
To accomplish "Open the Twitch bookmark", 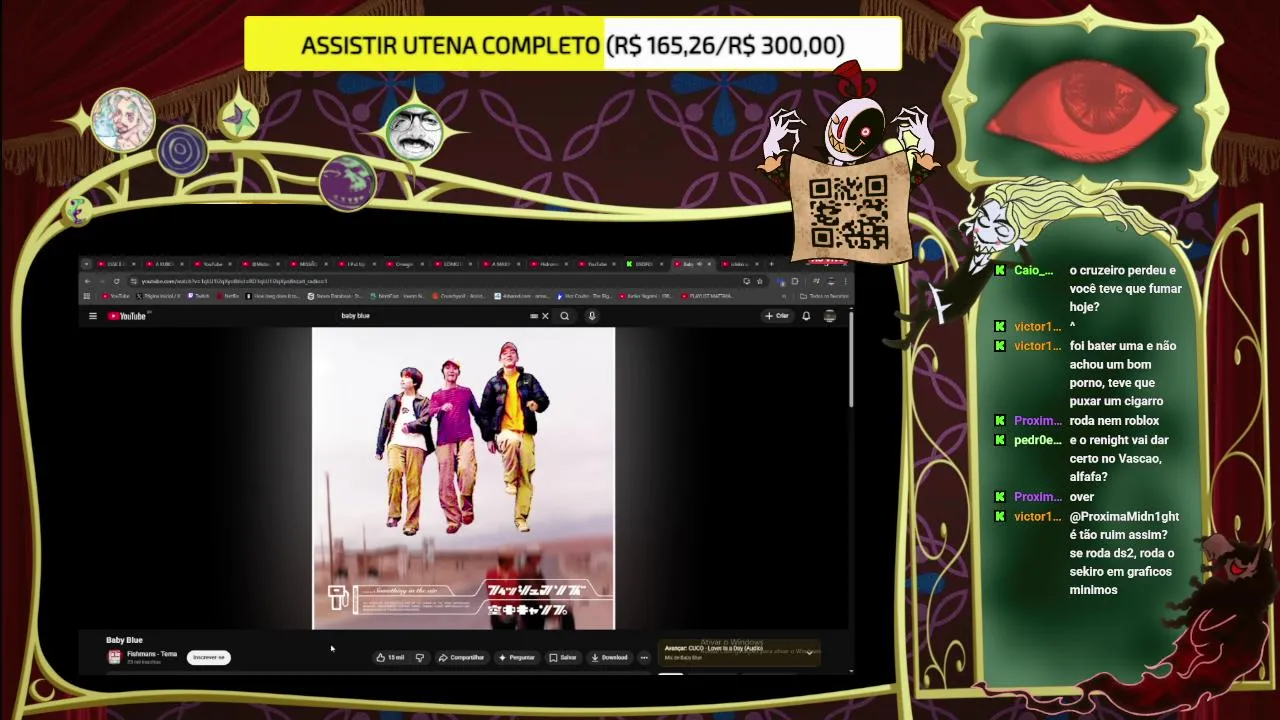I will click(198, 296).
